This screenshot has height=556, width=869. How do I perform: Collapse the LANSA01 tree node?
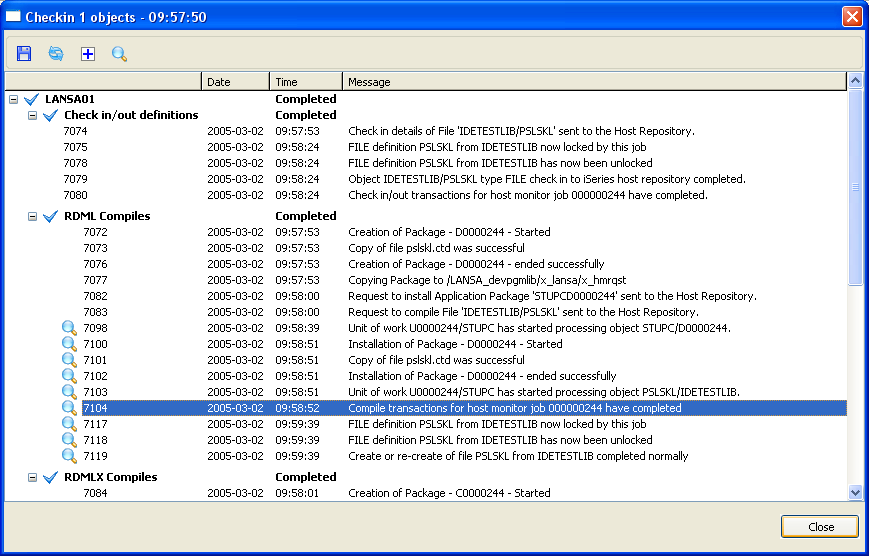pyautogui.click(x=13, y=99)
